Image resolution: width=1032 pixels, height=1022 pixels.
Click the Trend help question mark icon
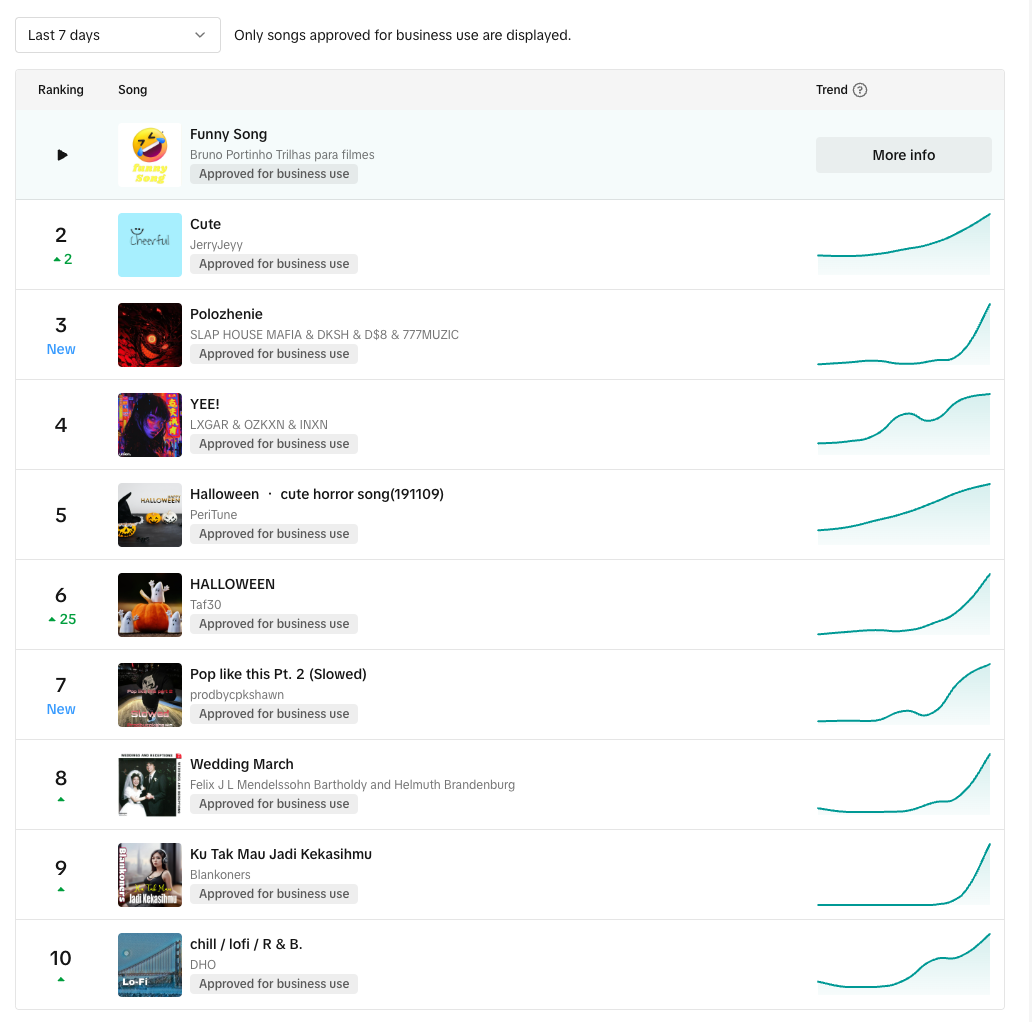click(x=860, y=90)
